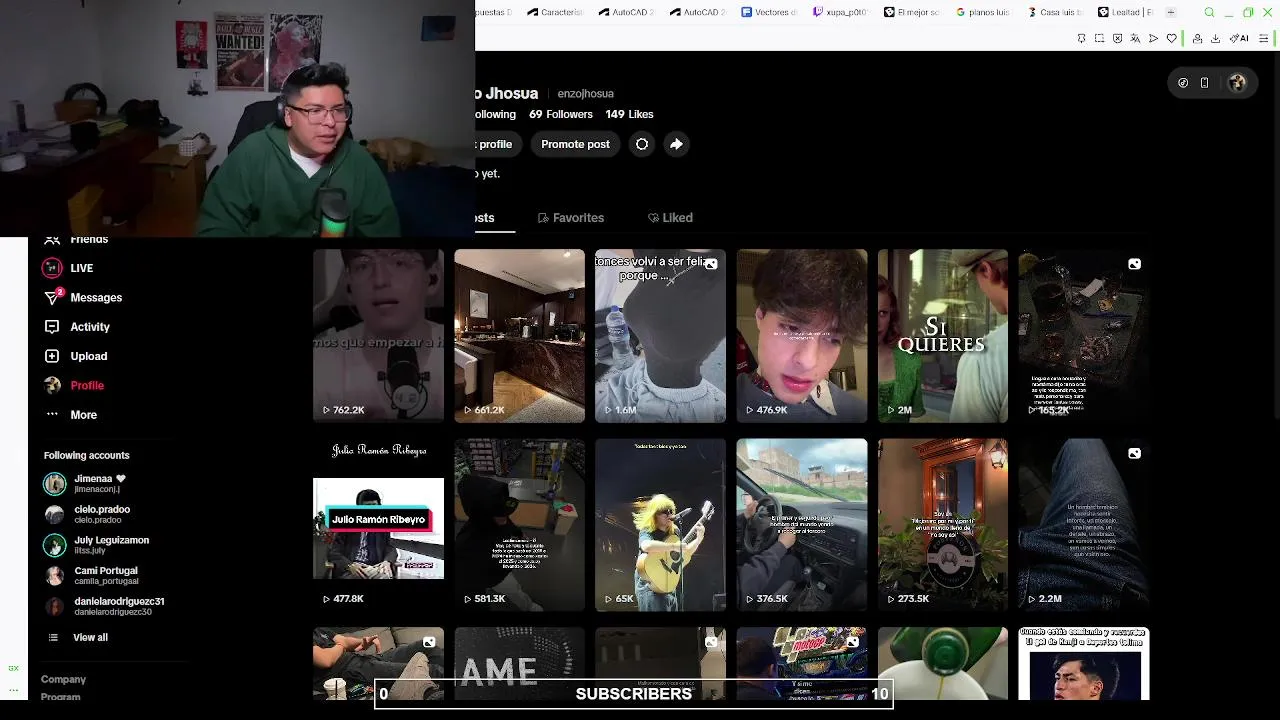This screenshot has height=720, width=1280.
Task: Click the browser downloads icon
Action: pyautogui.click(x=1215, y=38)
